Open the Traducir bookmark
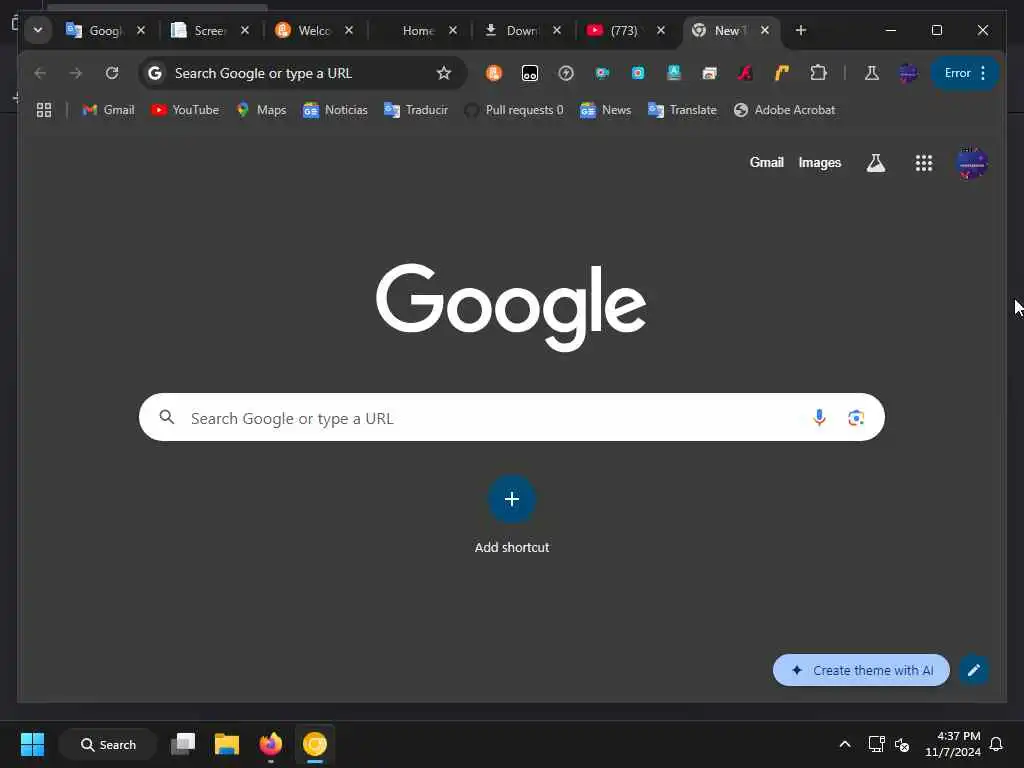The width and height of the screenshot is (1024, 768). coord(416,110)
